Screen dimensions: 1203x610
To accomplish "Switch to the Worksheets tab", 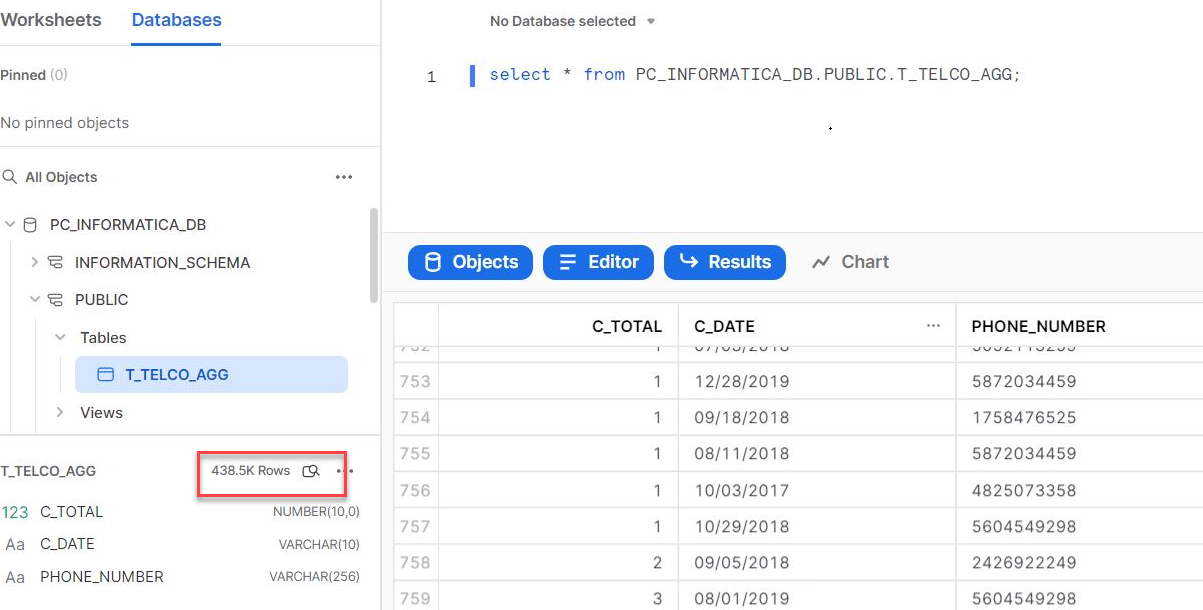I will 51,20.
